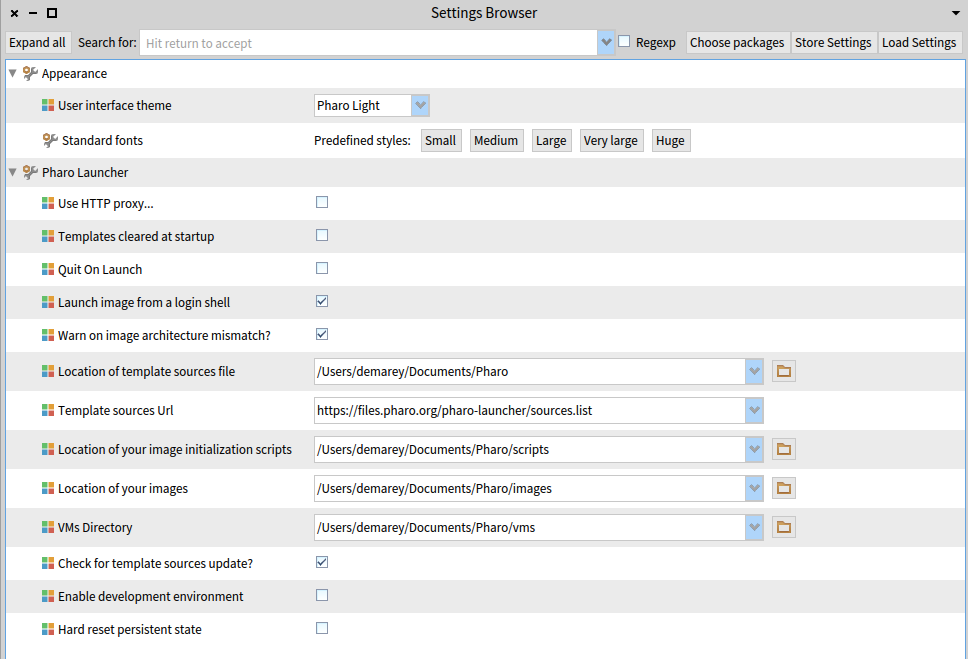Tick the Hard reset persistent state checkbox
The width and height of the screenshot is (968, 659).
pyautogui.click(x=322, y=628)
